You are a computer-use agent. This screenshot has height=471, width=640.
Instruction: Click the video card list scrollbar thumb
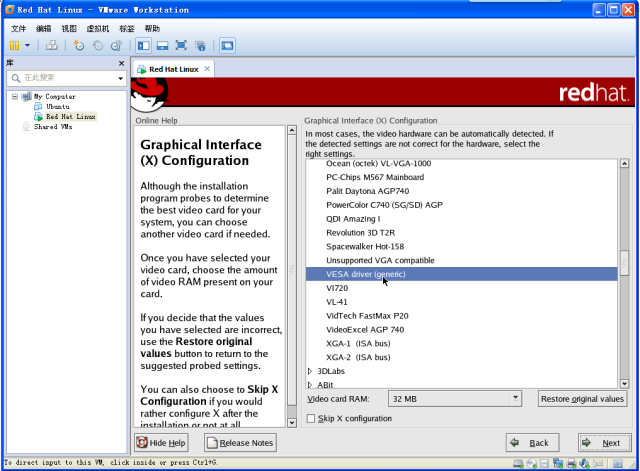pyautogui.click(x=624, y=263)
